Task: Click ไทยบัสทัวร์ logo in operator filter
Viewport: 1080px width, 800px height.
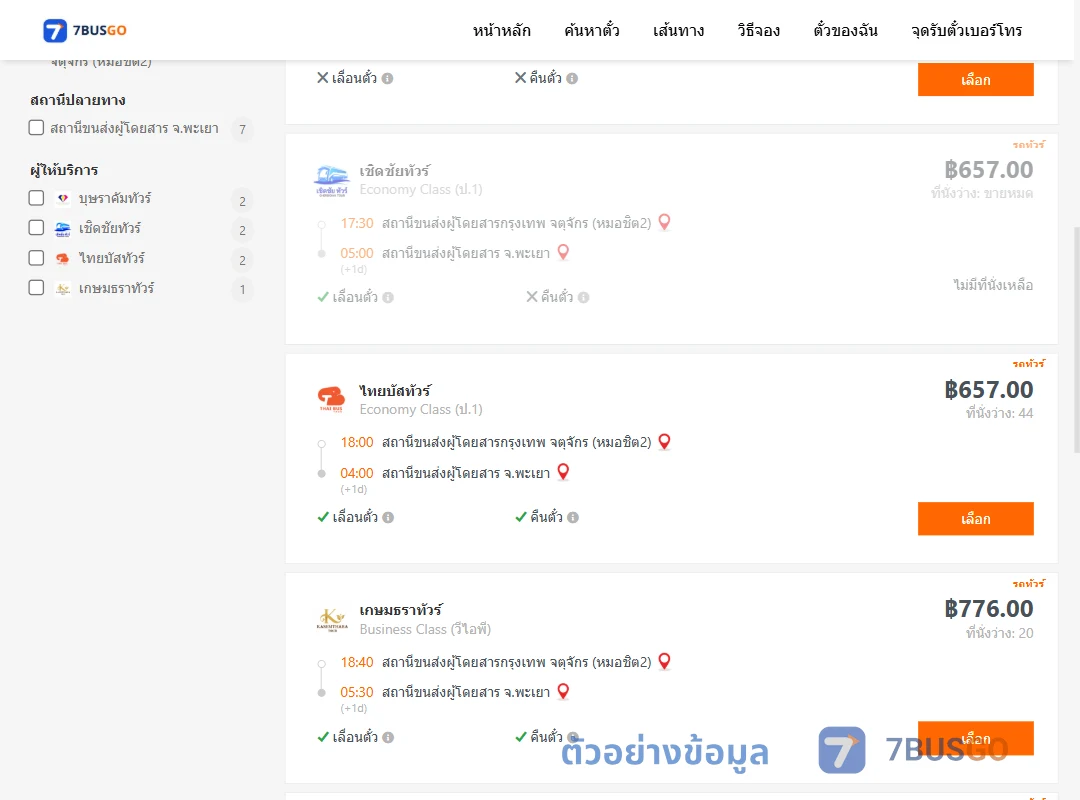Action: pos(63,258)
